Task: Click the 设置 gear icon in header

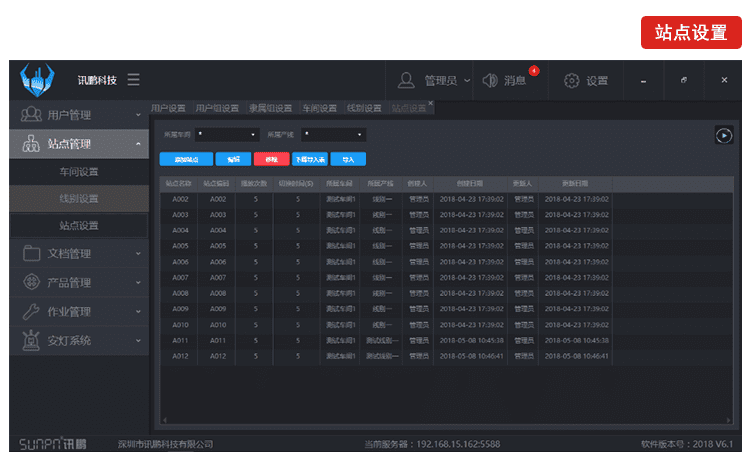Action: click(571, 80)
